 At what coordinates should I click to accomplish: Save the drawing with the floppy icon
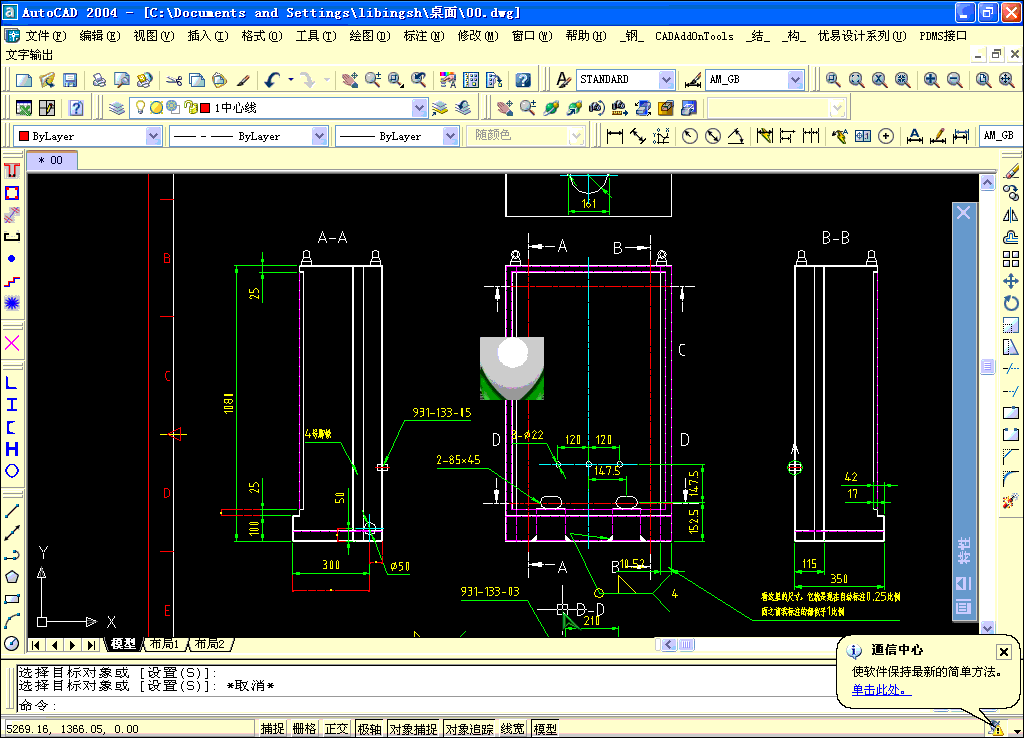(x=70, y=80)
